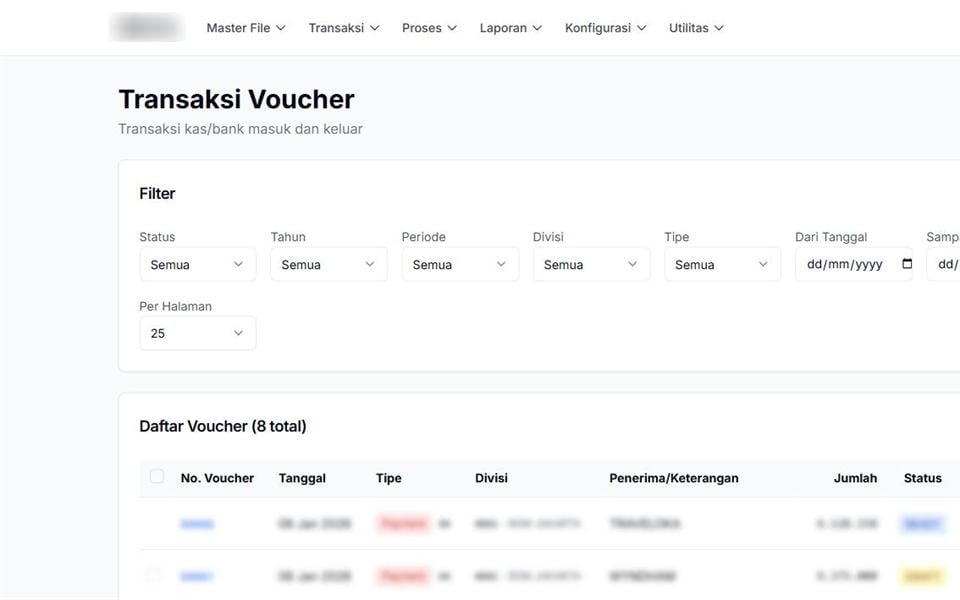Screen dimensions: 960x600
Task: Open the second row's voucher number link
Action: click(x=197, y=576)
